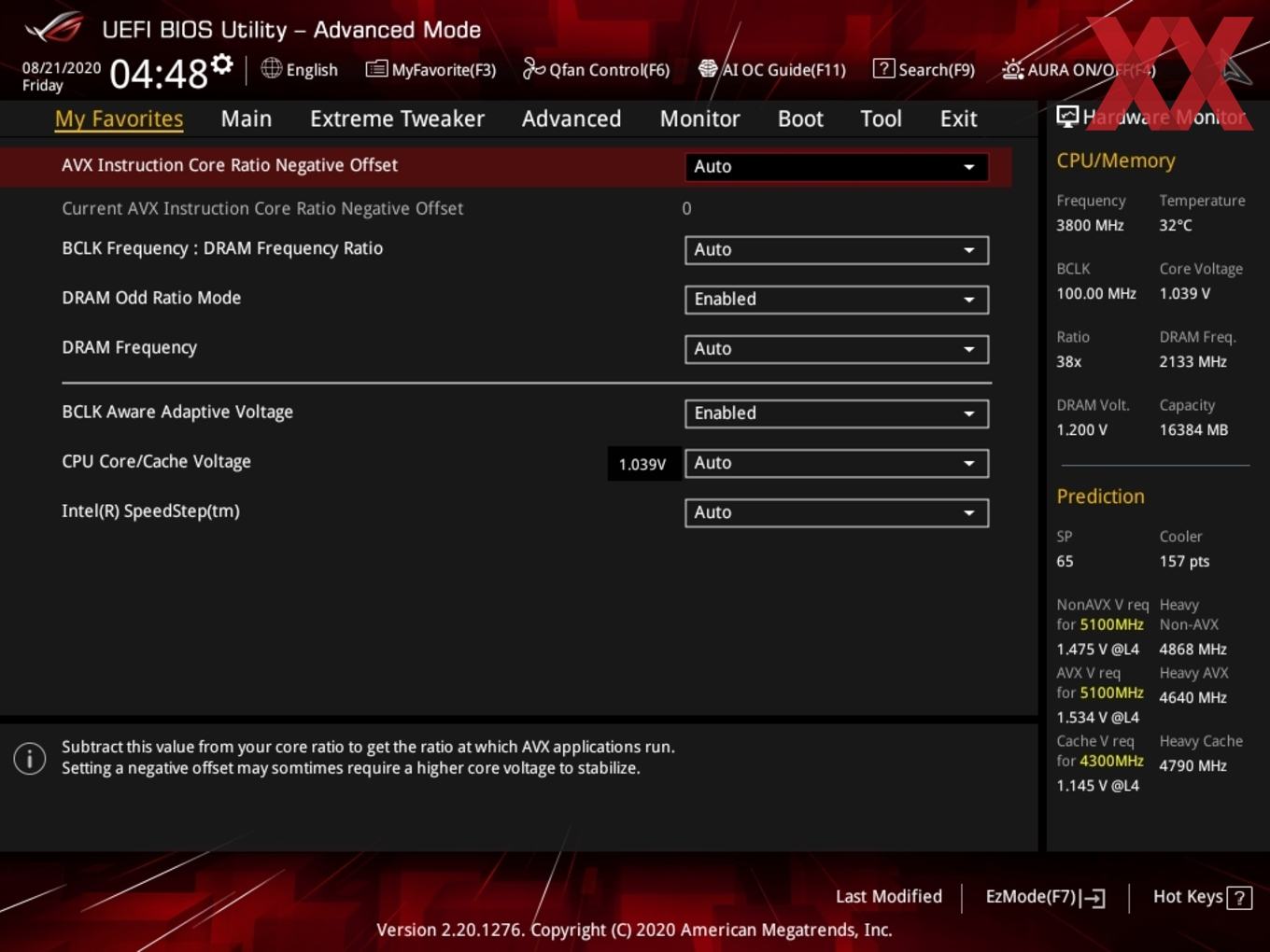
Task: Click the Hot Keys question mark icon
Action: [1239, 898]
